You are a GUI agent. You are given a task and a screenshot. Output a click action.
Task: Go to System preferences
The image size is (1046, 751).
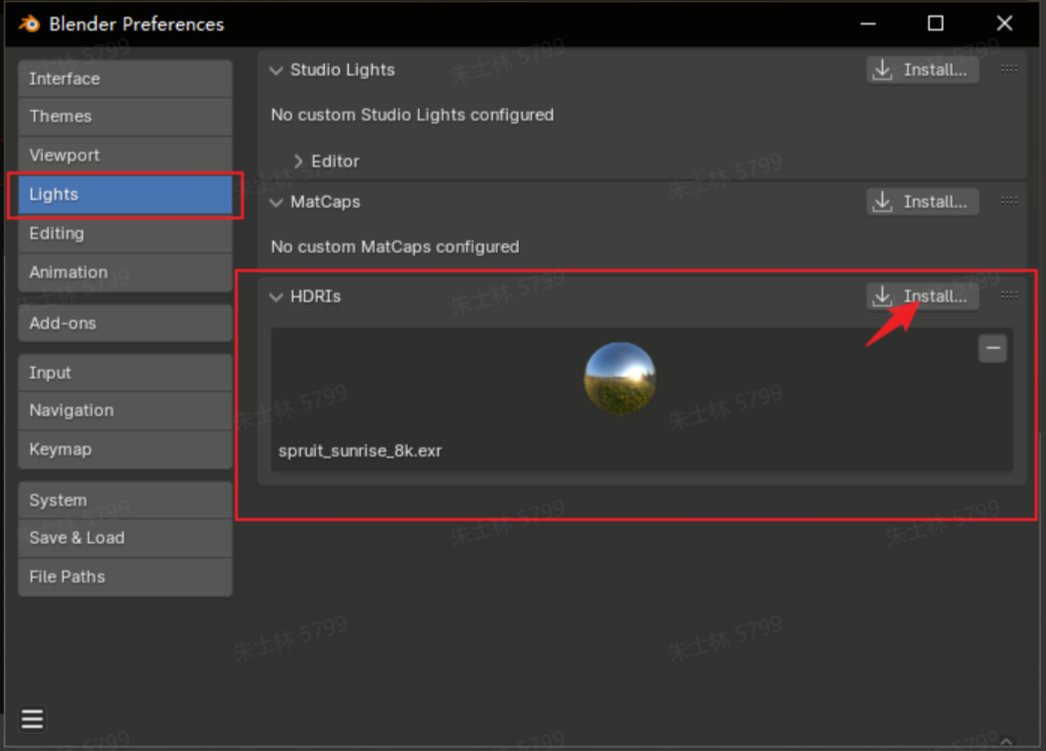click(x=125, y=500)
